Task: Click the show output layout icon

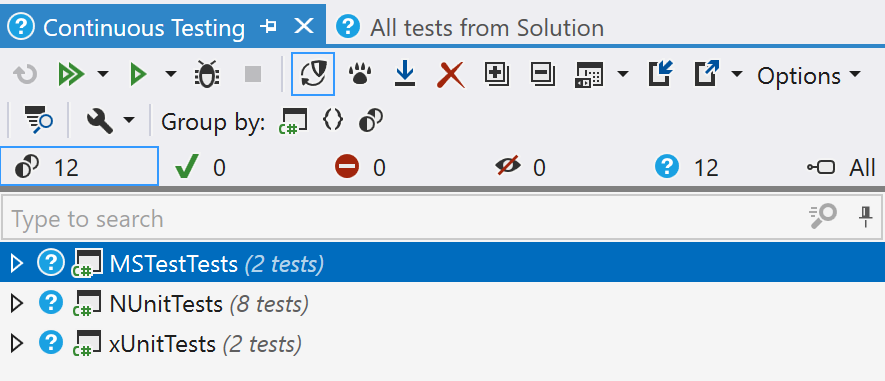Action: coord(589,75)
